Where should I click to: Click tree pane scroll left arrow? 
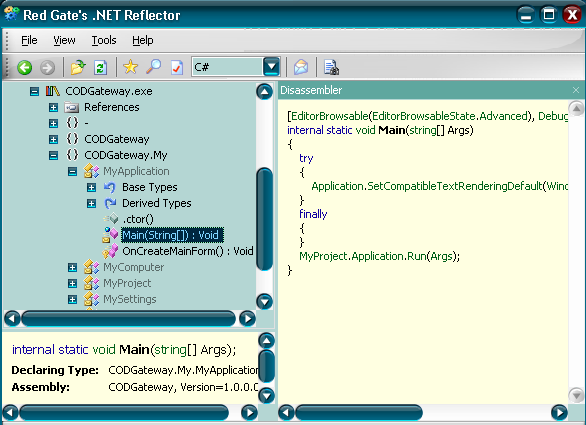point(12,319)
